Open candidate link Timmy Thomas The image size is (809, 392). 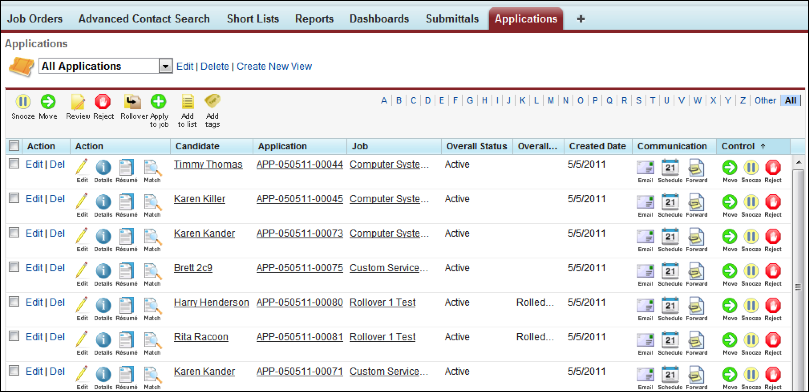(208, 165)
